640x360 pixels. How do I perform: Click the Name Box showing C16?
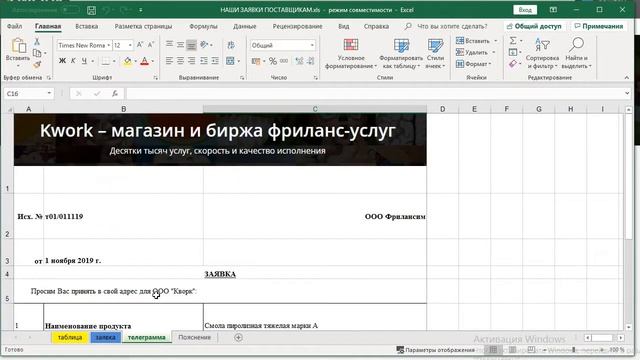tap(29, 93)
